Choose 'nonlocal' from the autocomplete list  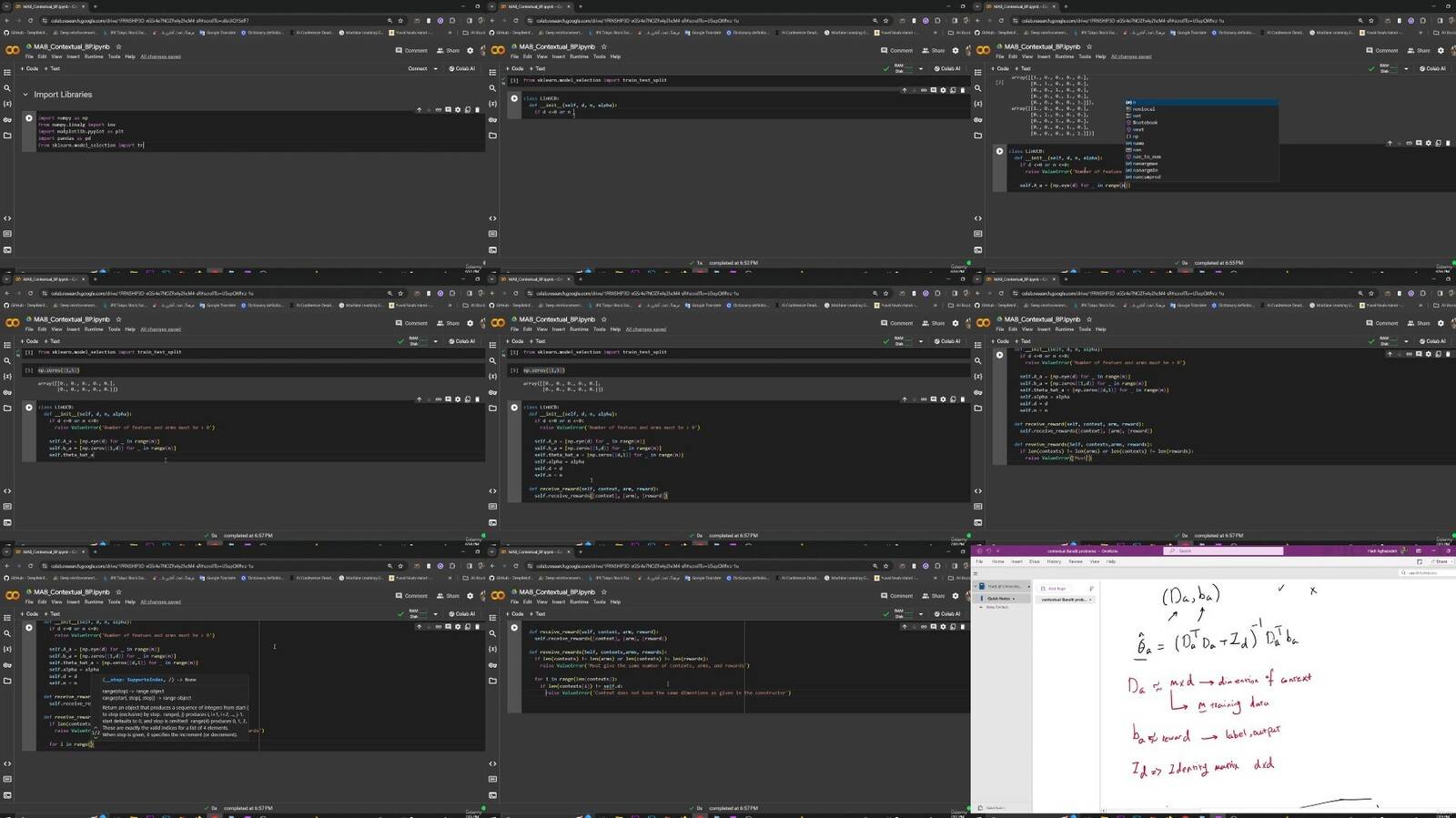point(1144,109)
